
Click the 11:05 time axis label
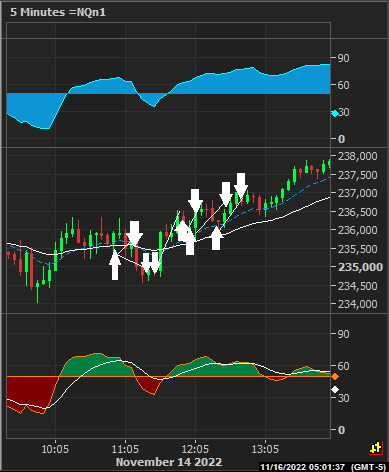click(125, 449)
